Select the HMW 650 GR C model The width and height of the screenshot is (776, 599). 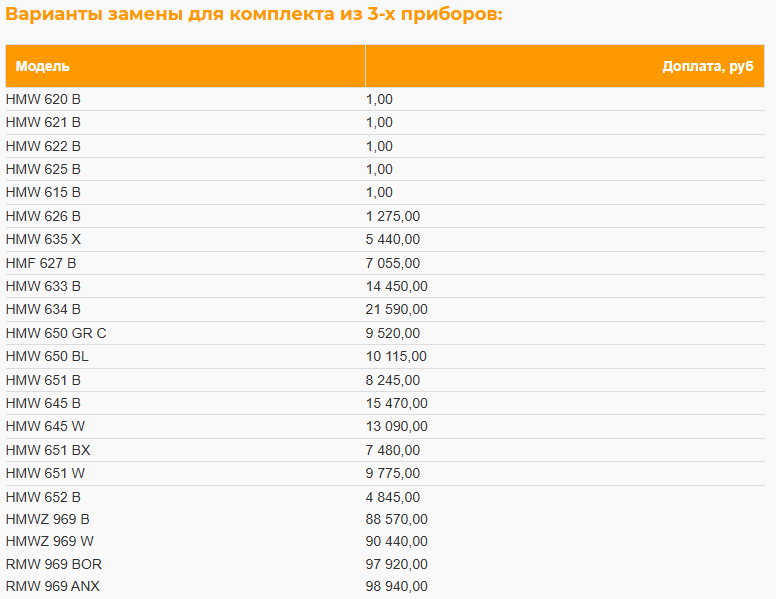[56, 333]
